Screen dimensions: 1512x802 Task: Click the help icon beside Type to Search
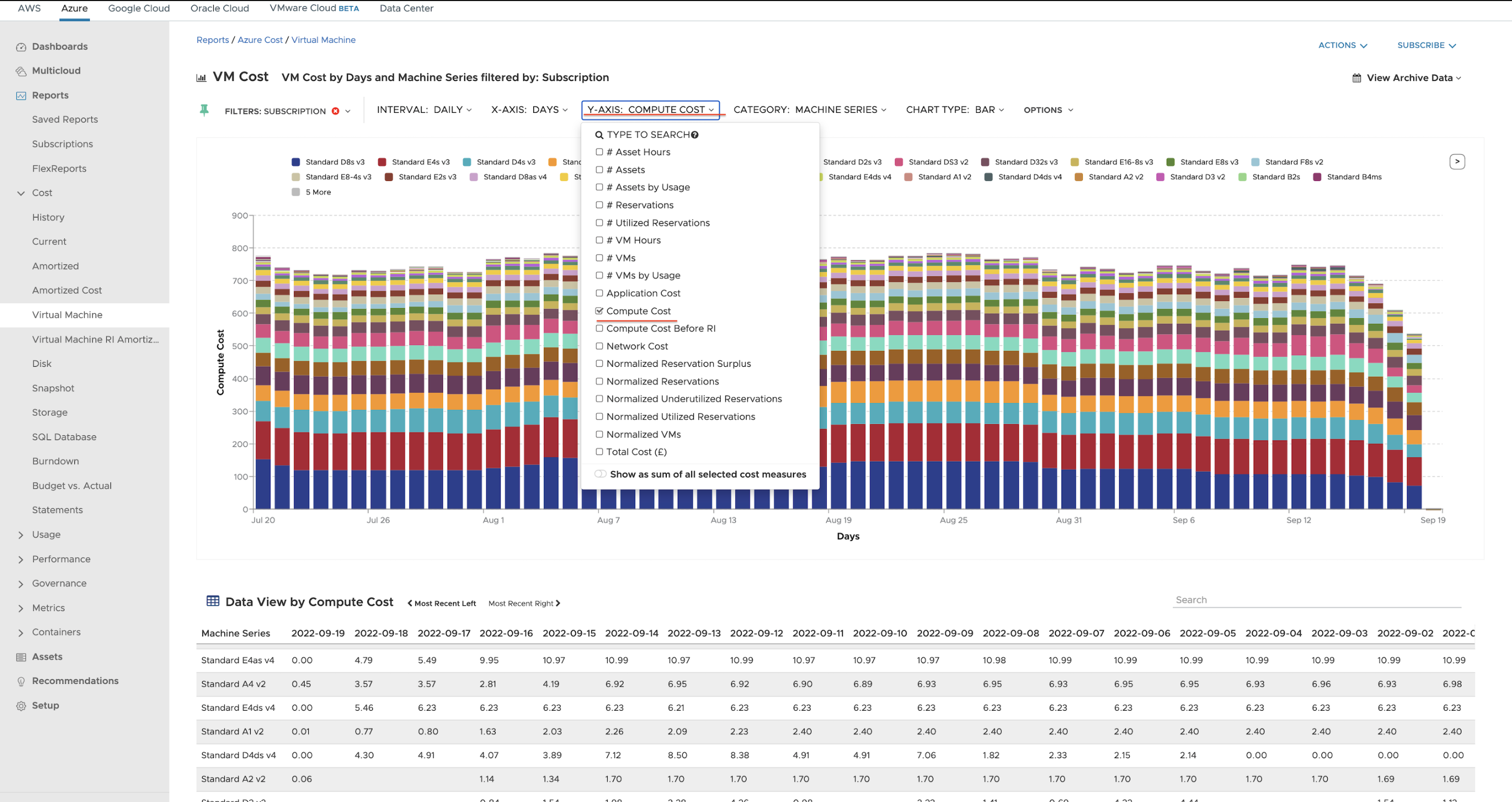click(x=694, y=135)
